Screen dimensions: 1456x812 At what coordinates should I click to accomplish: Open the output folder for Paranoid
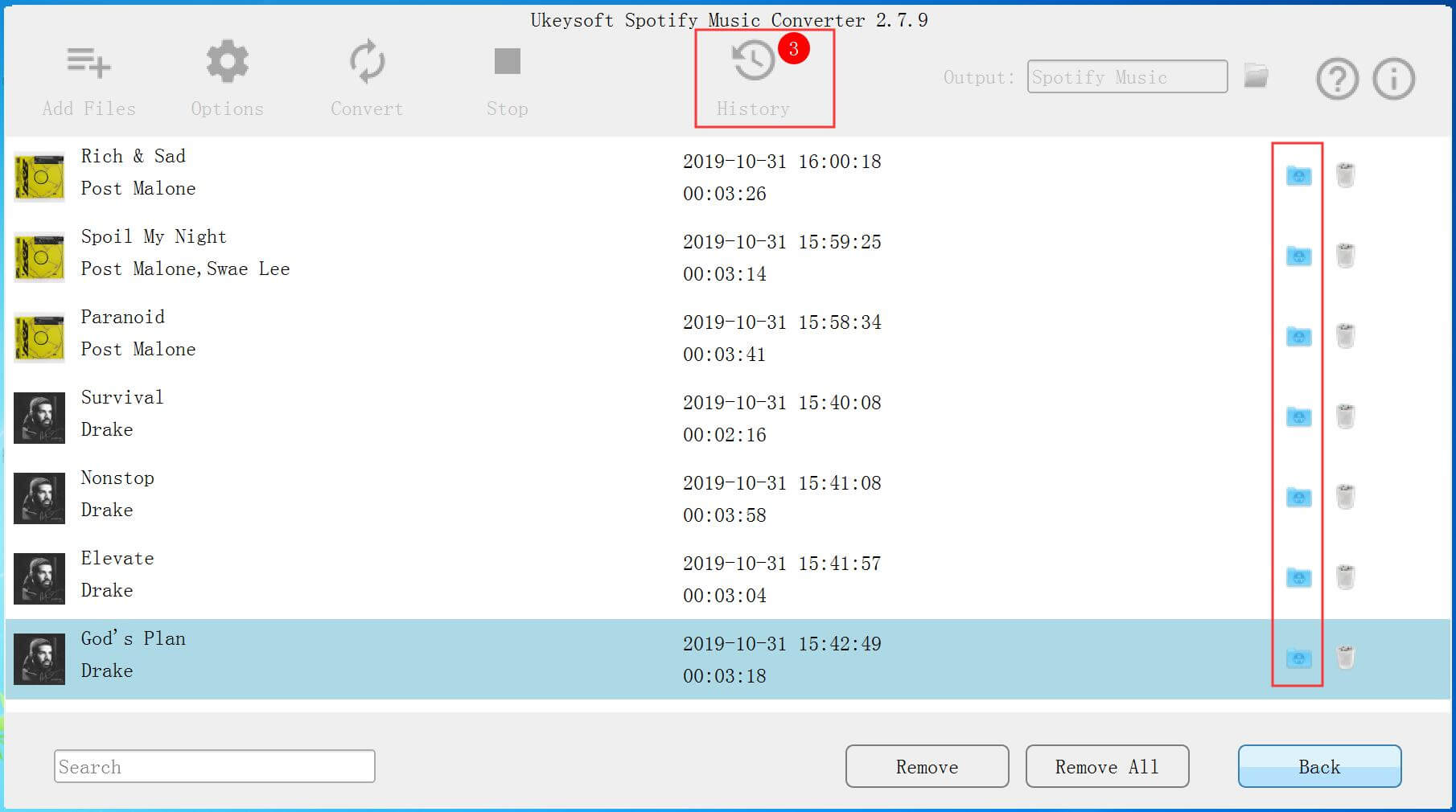[1298, 336]
